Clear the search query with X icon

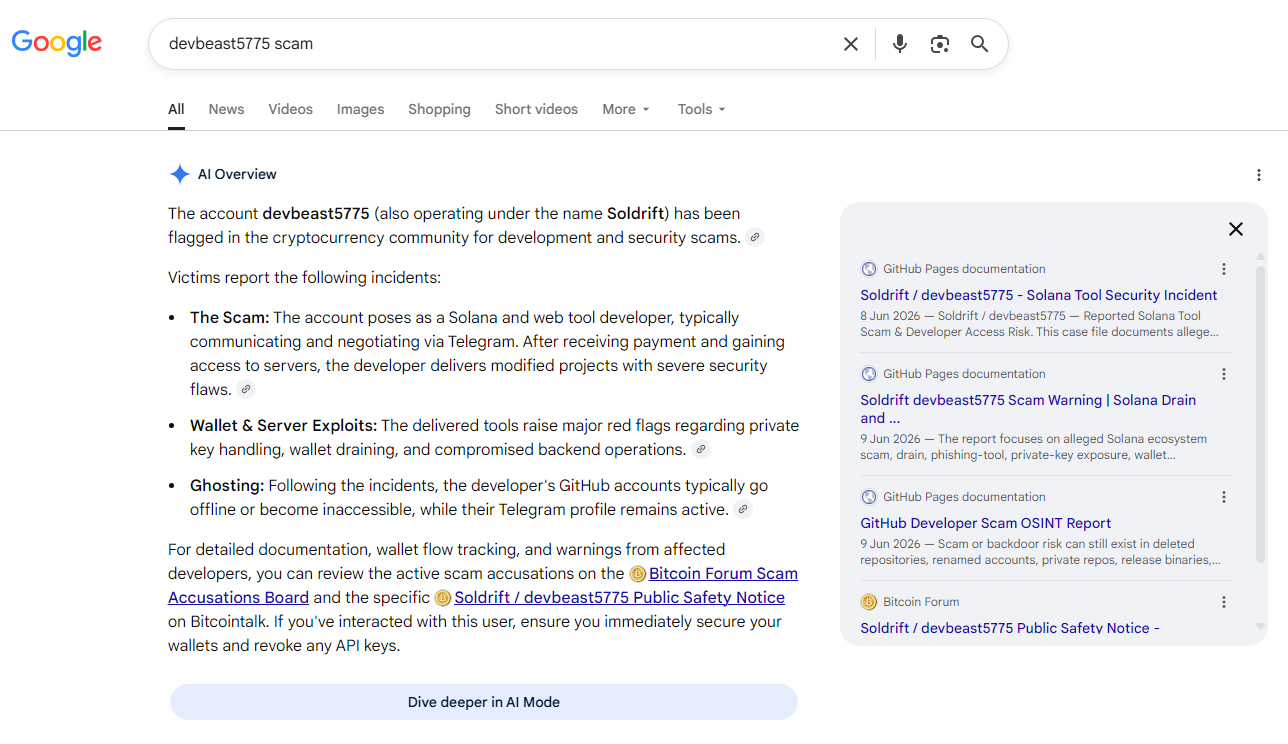point(851,44)
